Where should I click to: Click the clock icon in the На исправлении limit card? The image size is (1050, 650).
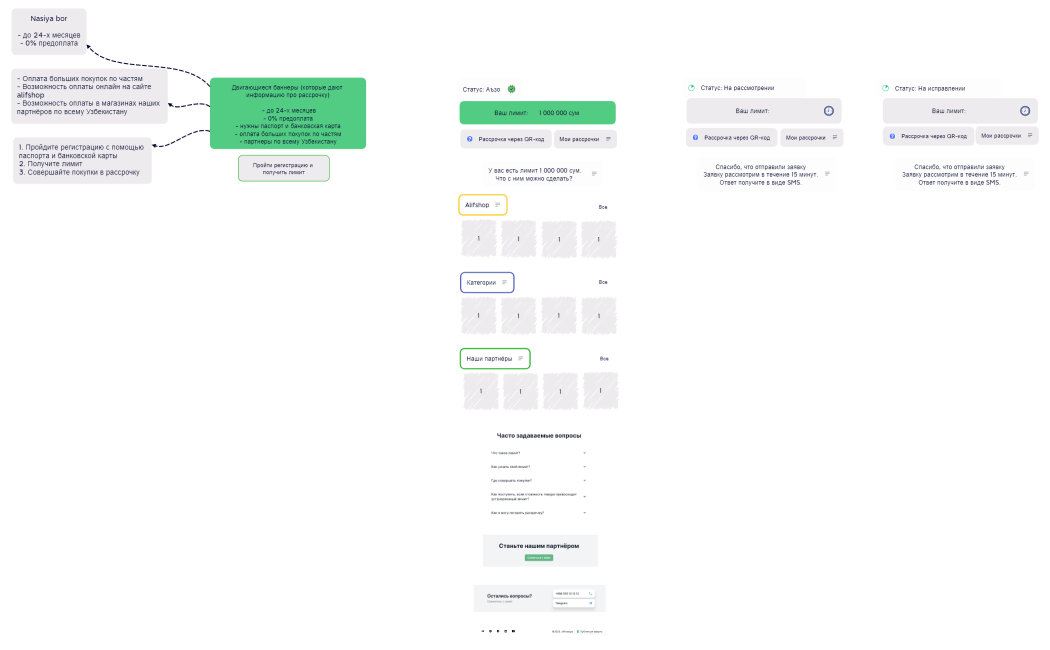[1025, 111]
